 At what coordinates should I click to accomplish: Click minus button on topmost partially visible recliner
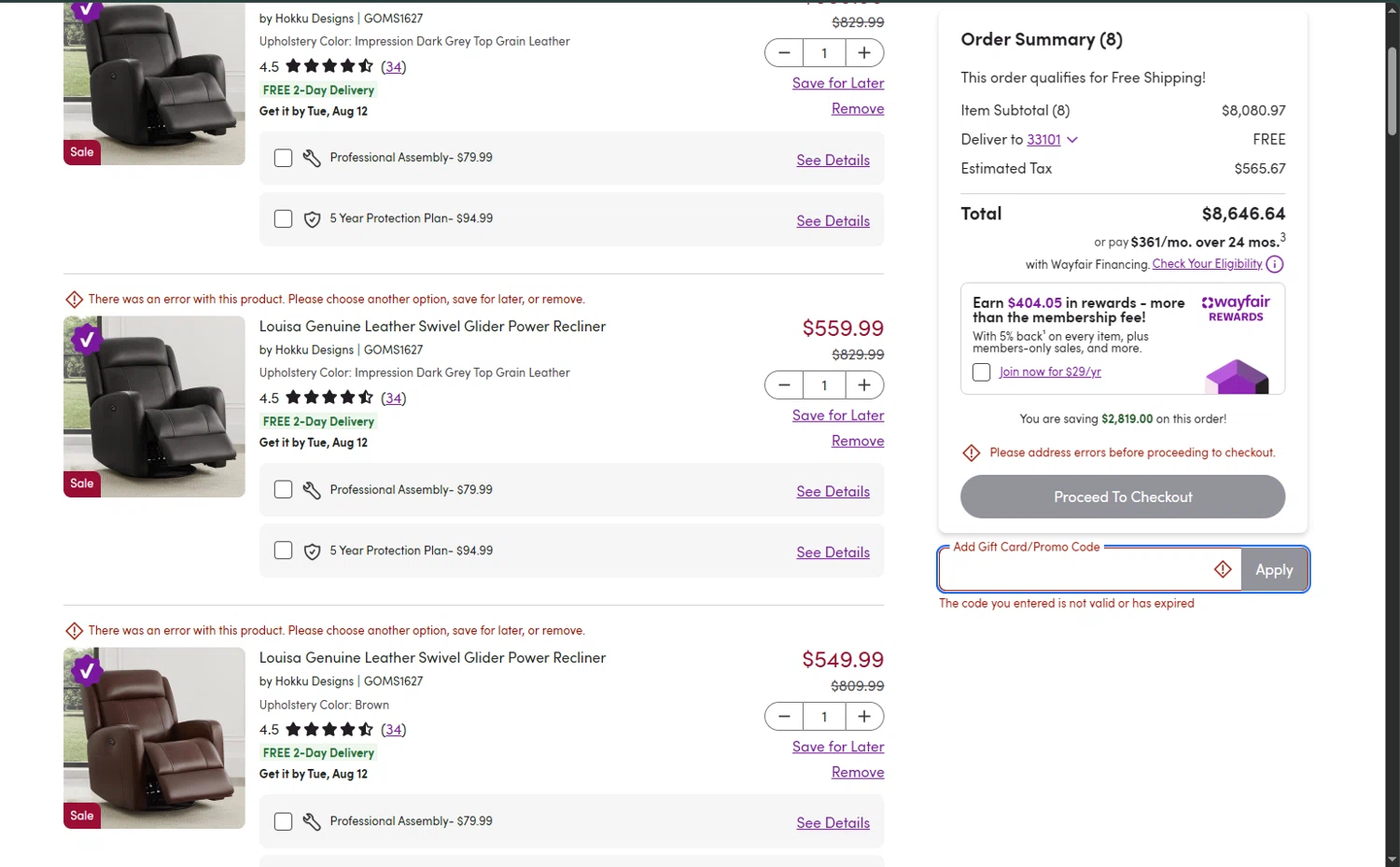click(784, 53)
